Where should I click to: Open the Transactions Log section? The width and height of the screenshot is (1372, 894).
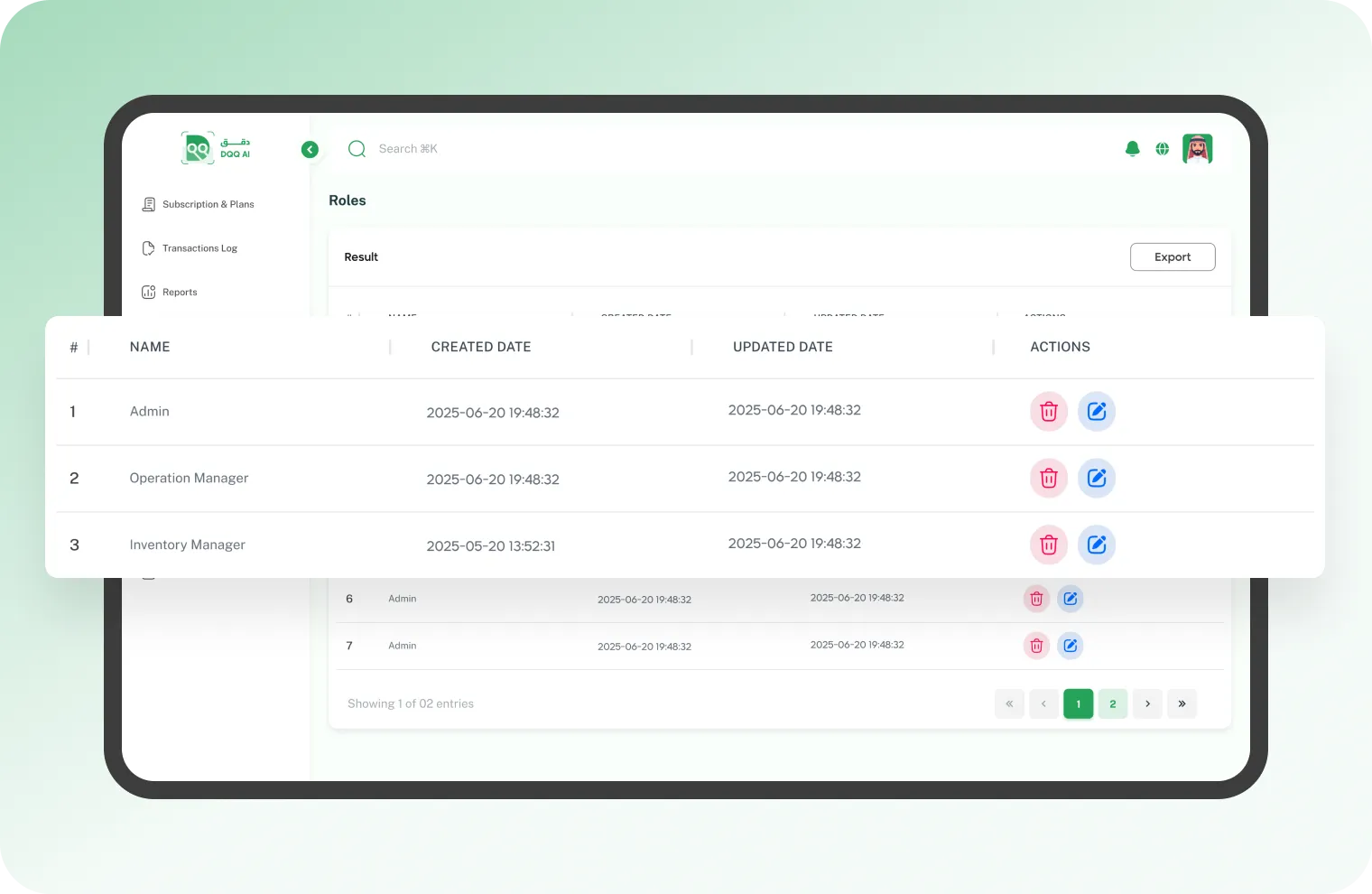(x=199, y=247)
